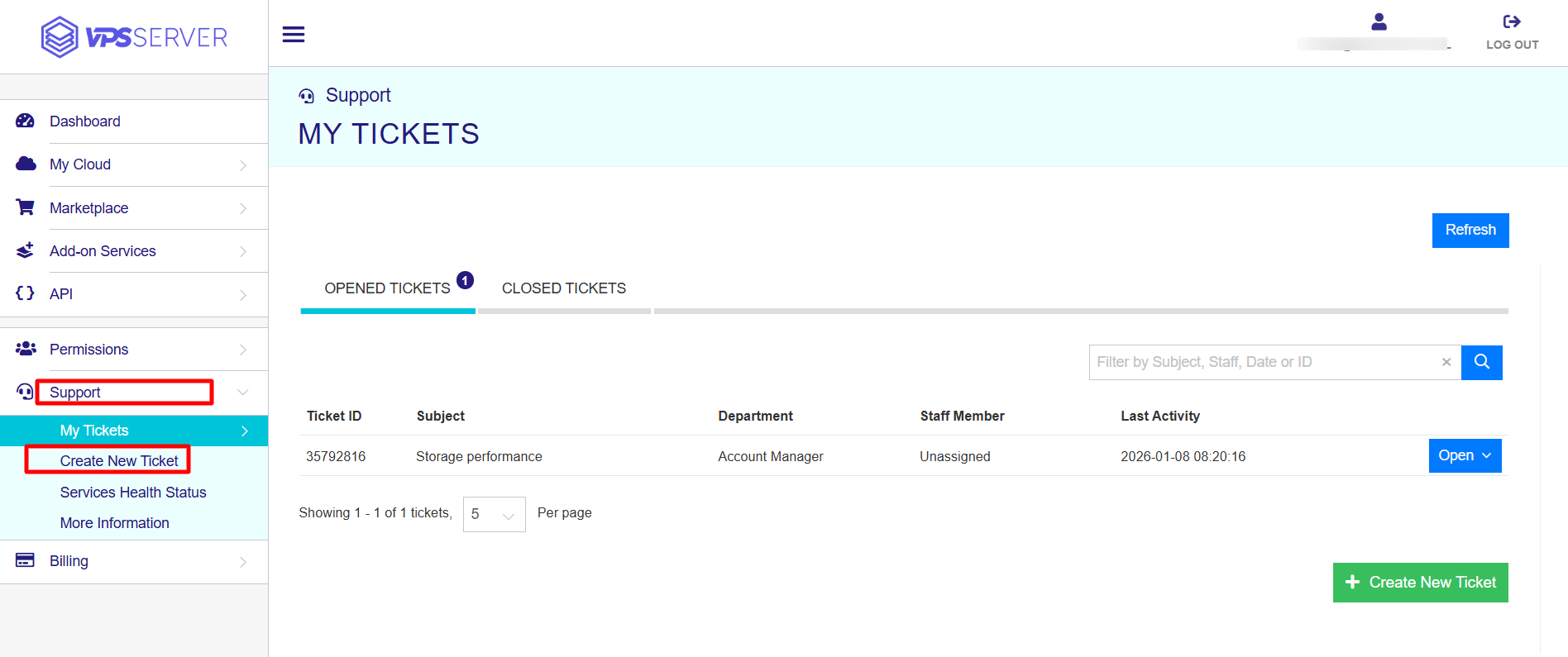The image size is (1568, 657).
Task: Click the Staff Member column header
Action: [x=963, y=416]
